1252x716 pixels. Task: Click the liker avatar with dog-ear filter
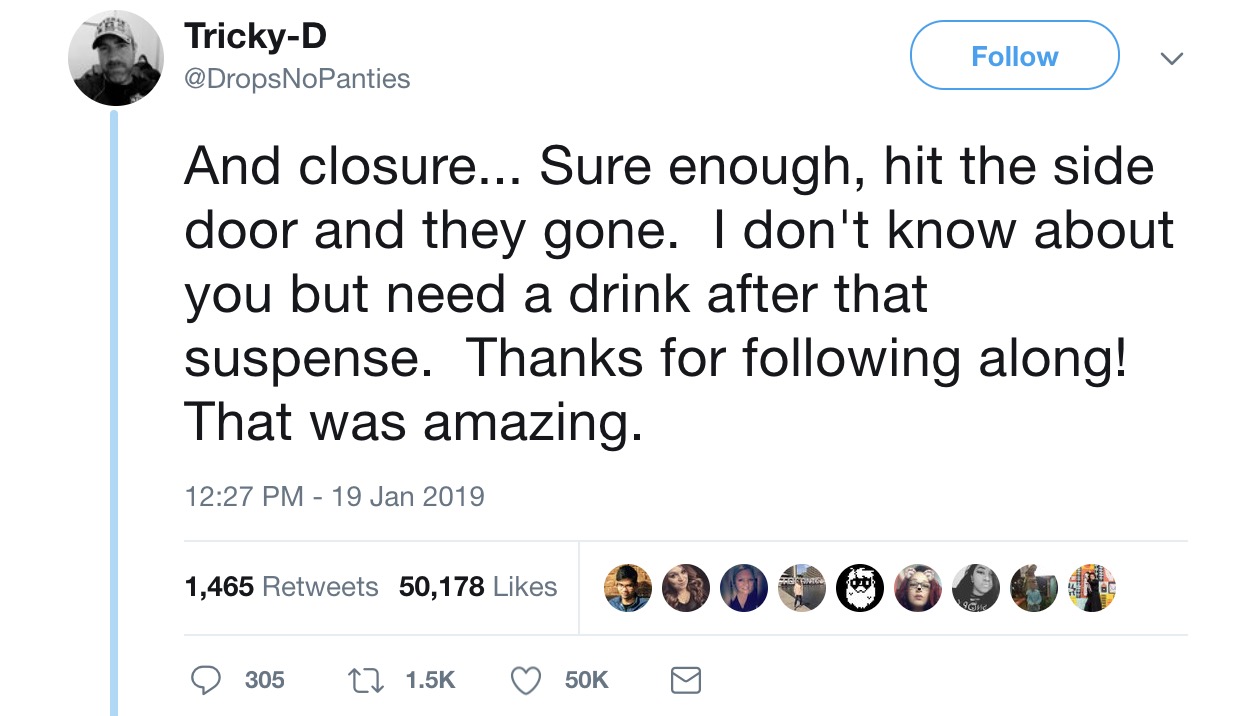[917, 587]
